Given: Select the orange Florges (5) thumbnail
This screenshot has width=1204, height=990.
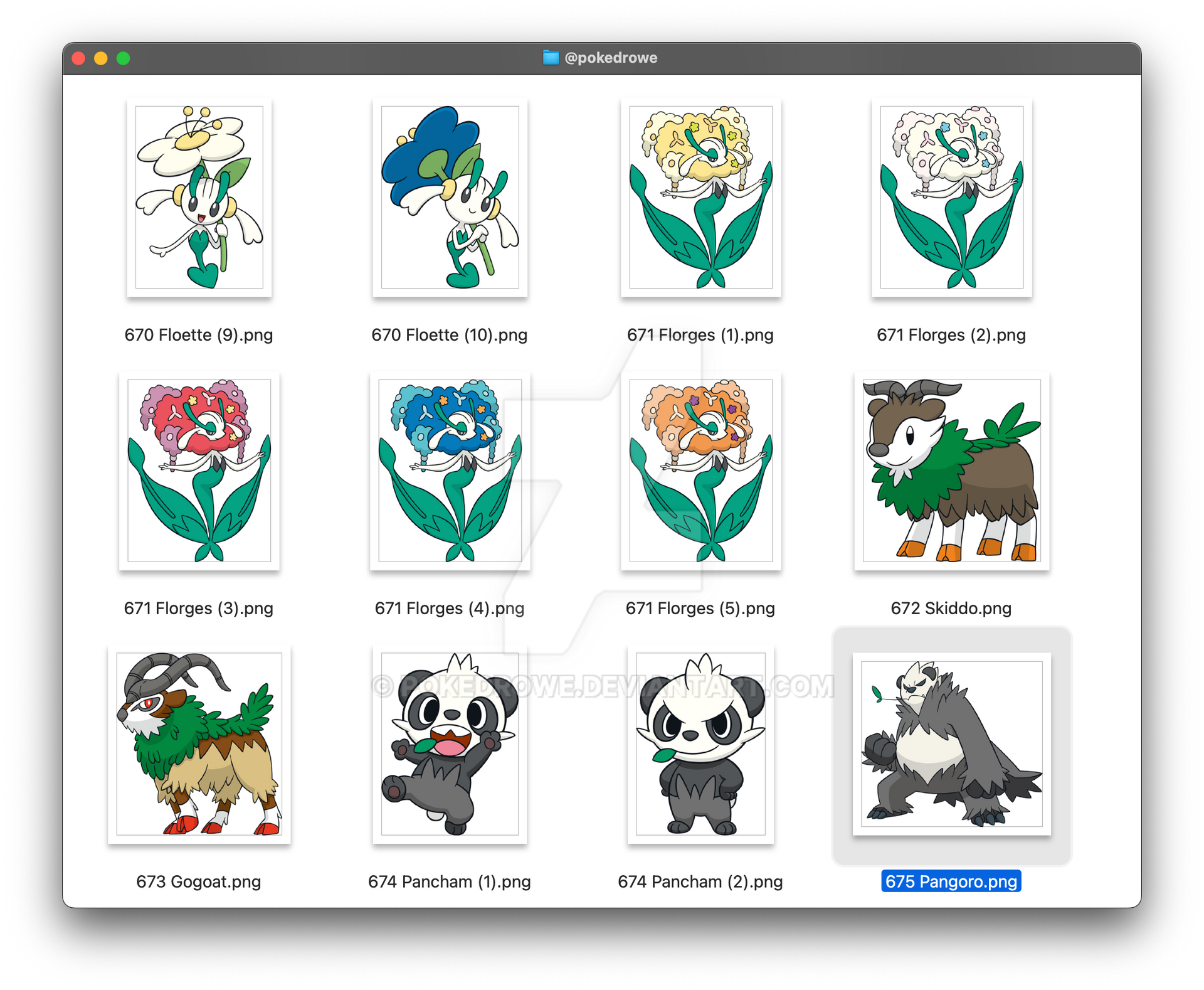Looking at the screenshot, I should [700, 471].
